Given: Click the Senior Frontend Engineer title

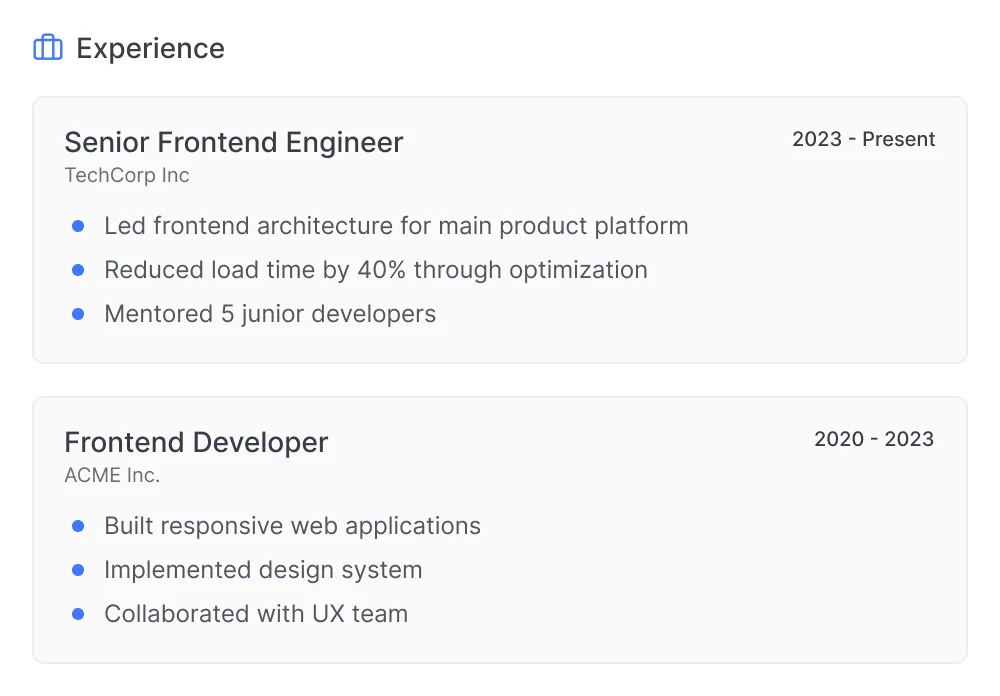Looking at the screenshot, I should [x=234, y=142].
